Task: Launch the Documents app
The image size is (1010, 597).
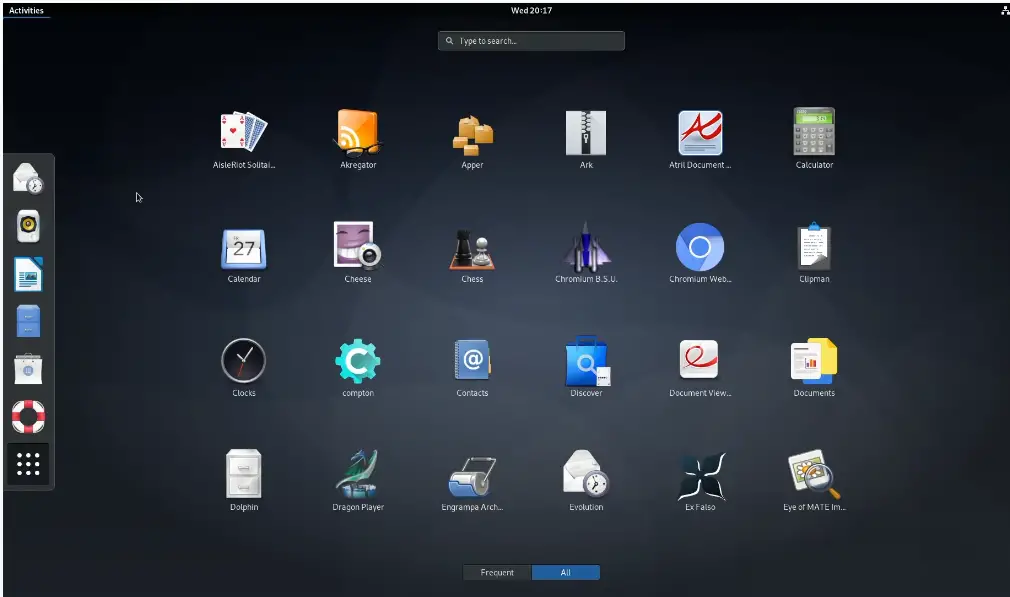Action: [x=814, y=361]
